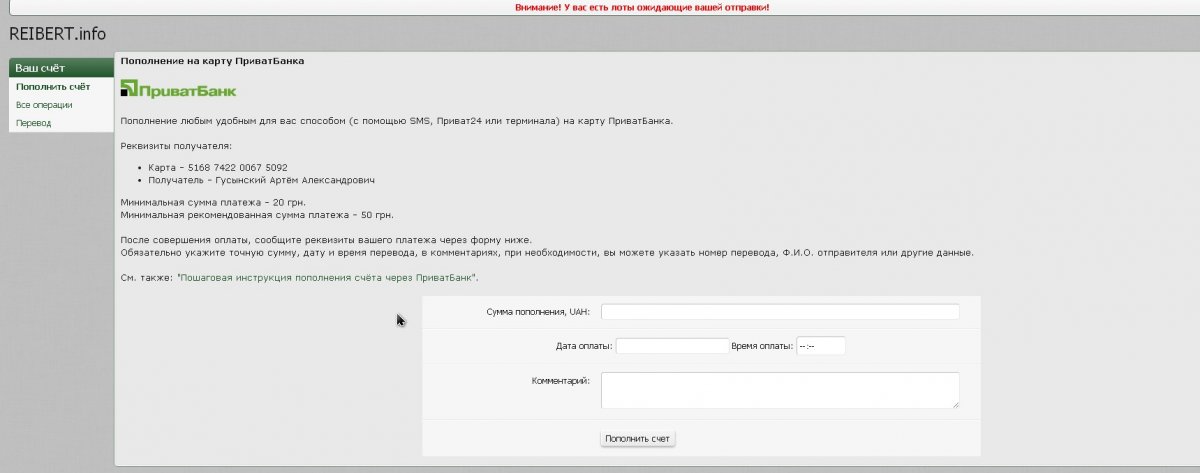The width and height of the screenshot is (1200, 473).
Task: Click the 'Комментарий:' label
Action: point(561,380)
